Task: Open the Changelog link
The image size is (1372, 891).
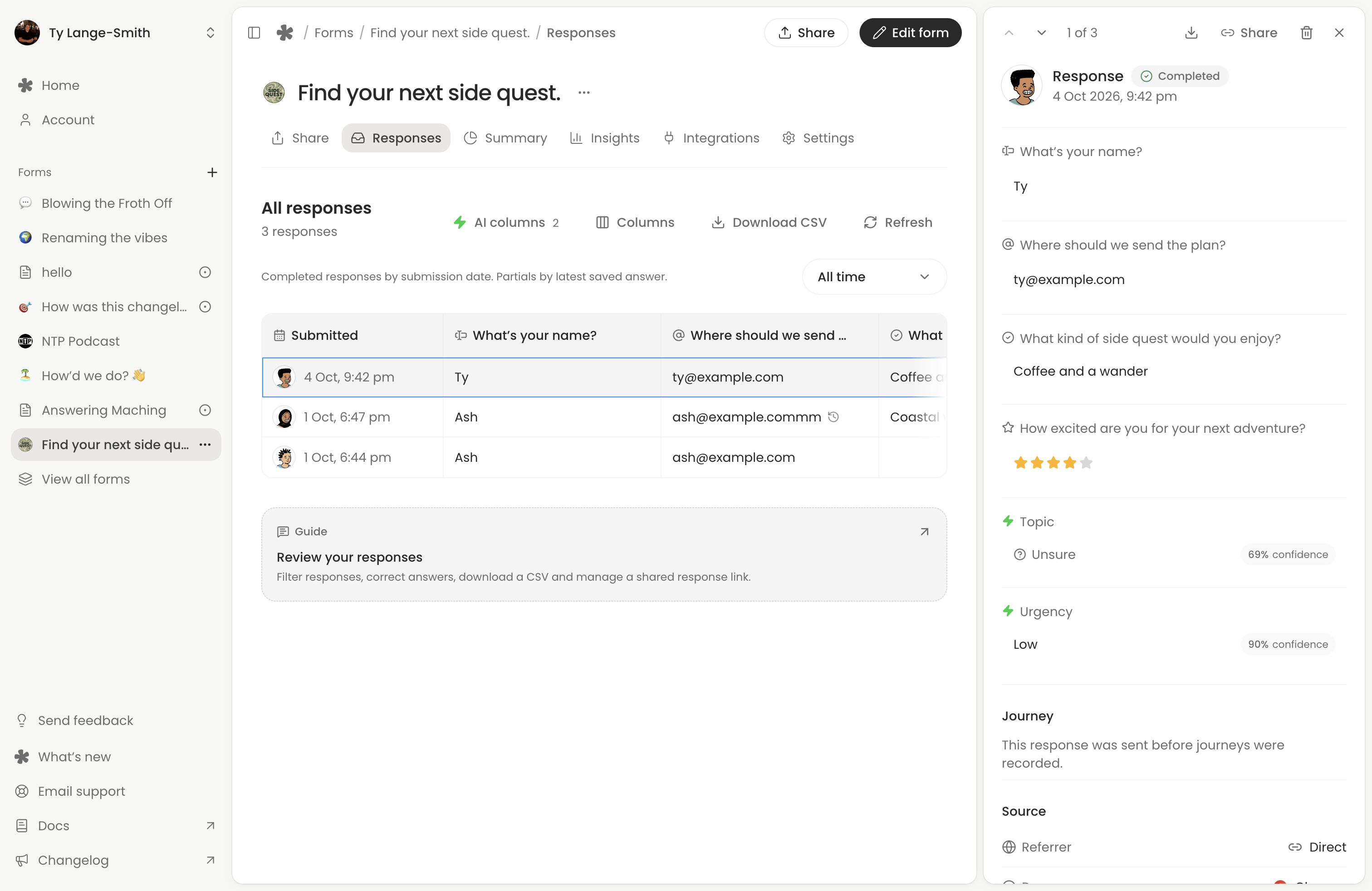Action: [x=115, y=860]
